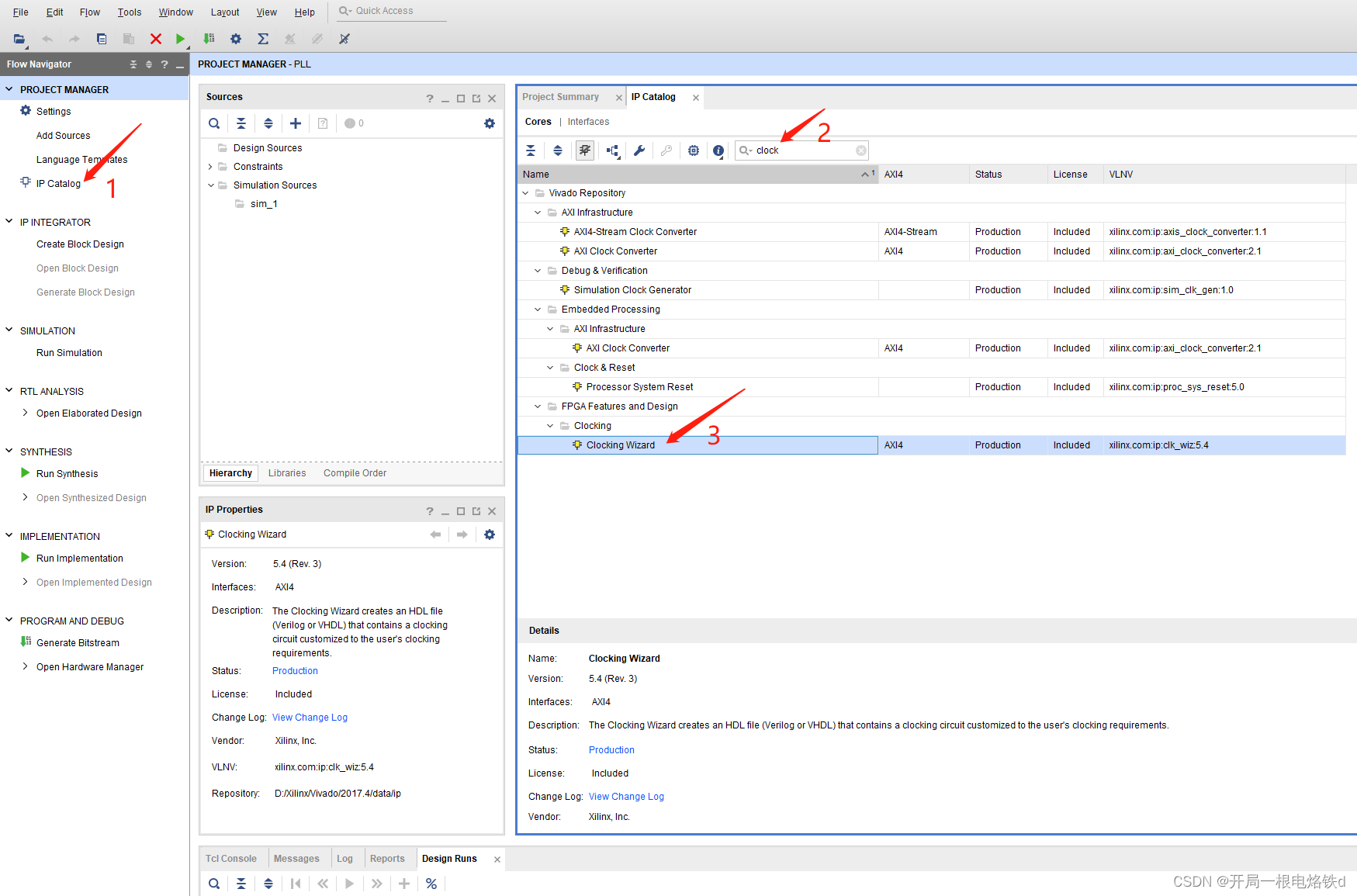Collapse all in the Sources panel toolbar

241,123
